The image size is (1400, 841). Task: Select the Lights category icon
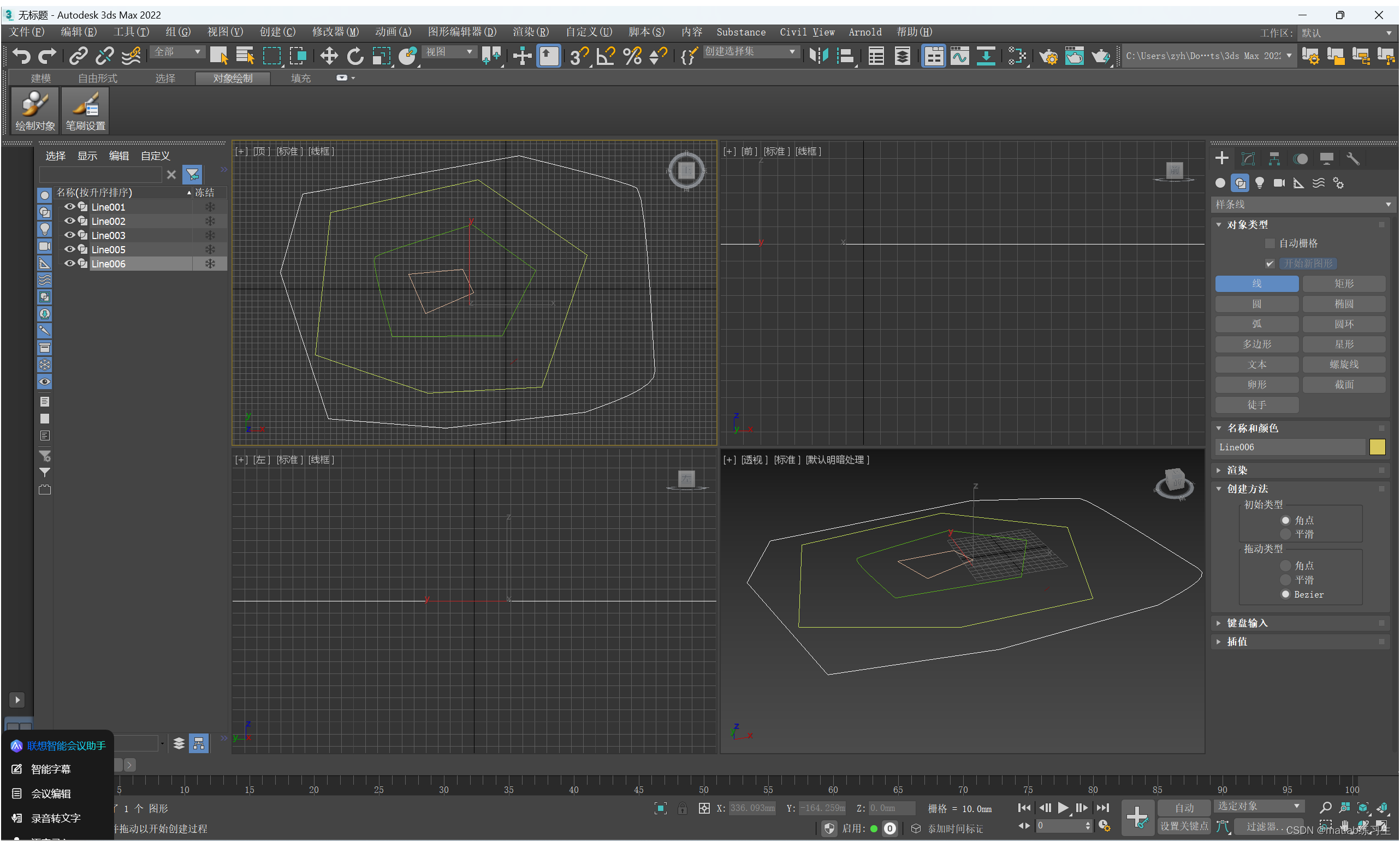pyautogui.click(x=1259, y=183)
